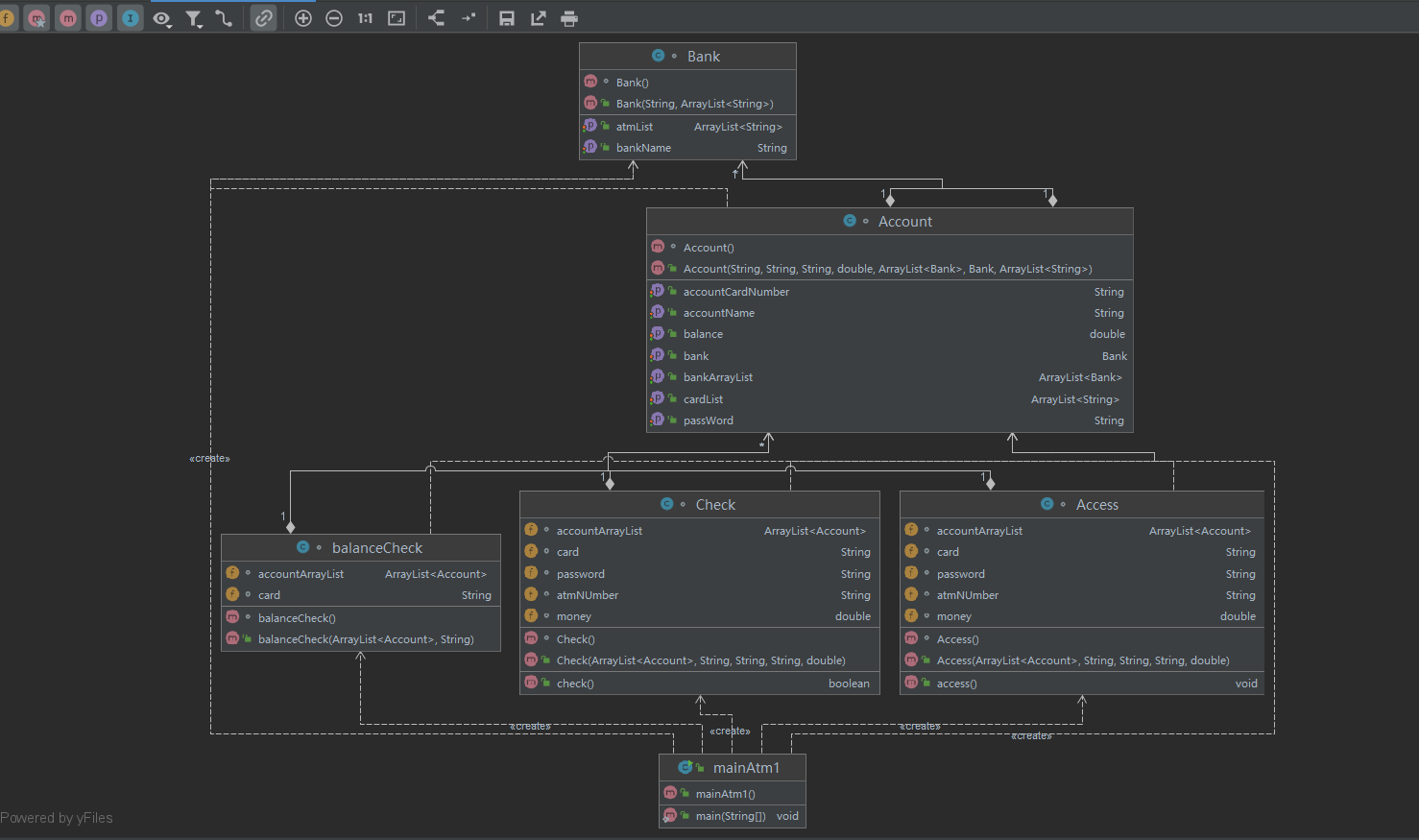Select the accountName property in Account
The height and width of the screenshot is (840, 1419).
pos(890,313)
